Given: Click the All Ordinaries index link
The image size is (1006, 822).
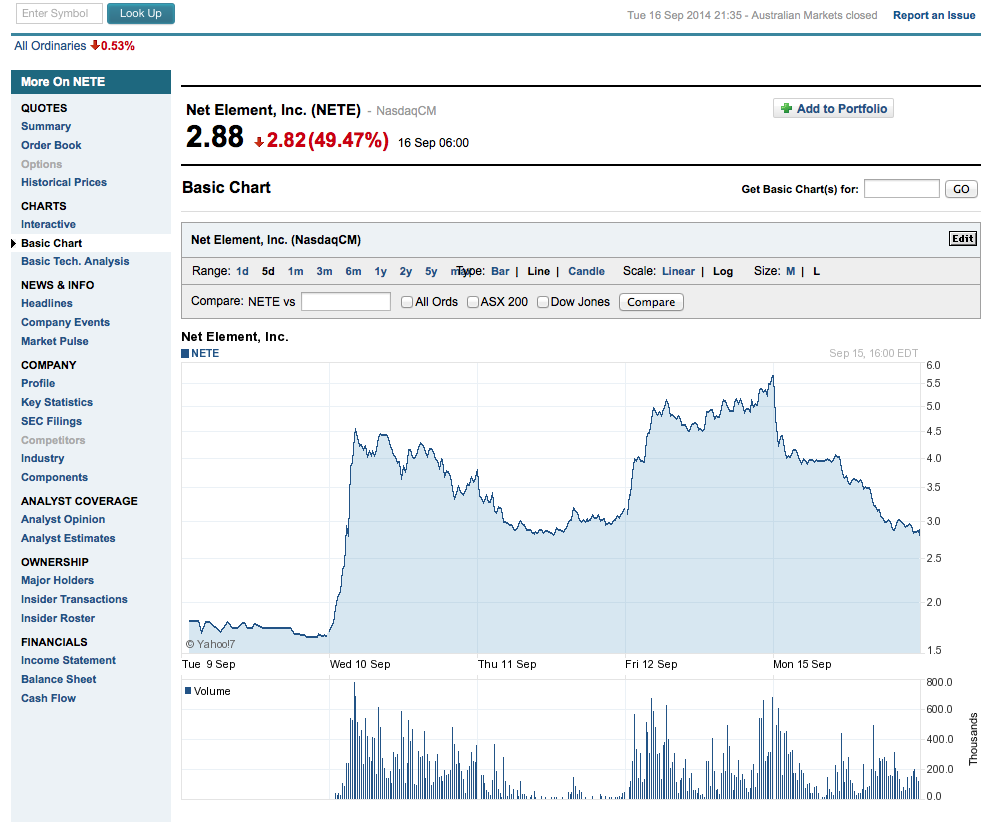Looking at the screenshot, I should tap(50, 46).
